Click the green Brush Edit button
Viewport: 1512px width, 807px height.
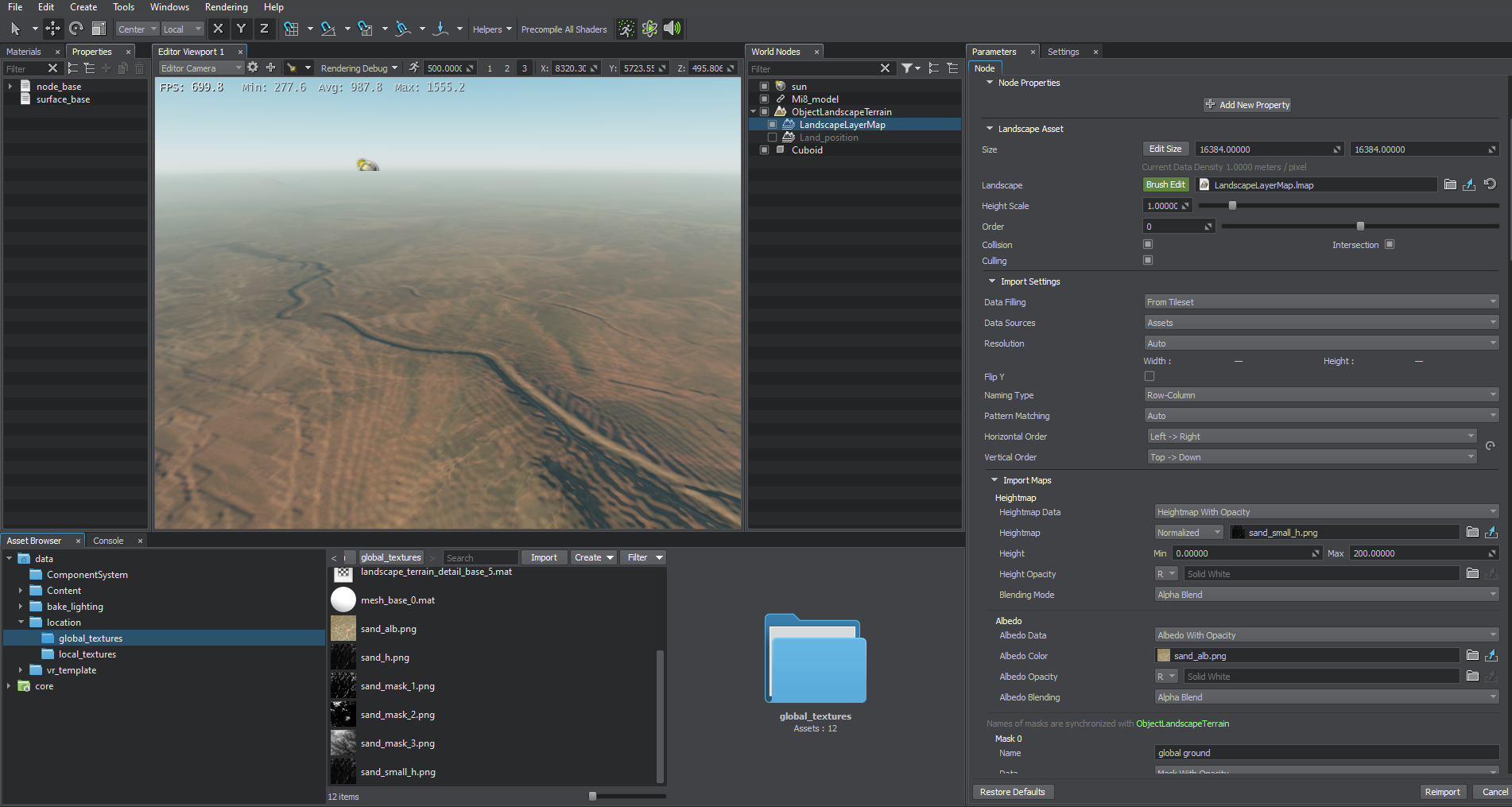[x=1165, y=184]
